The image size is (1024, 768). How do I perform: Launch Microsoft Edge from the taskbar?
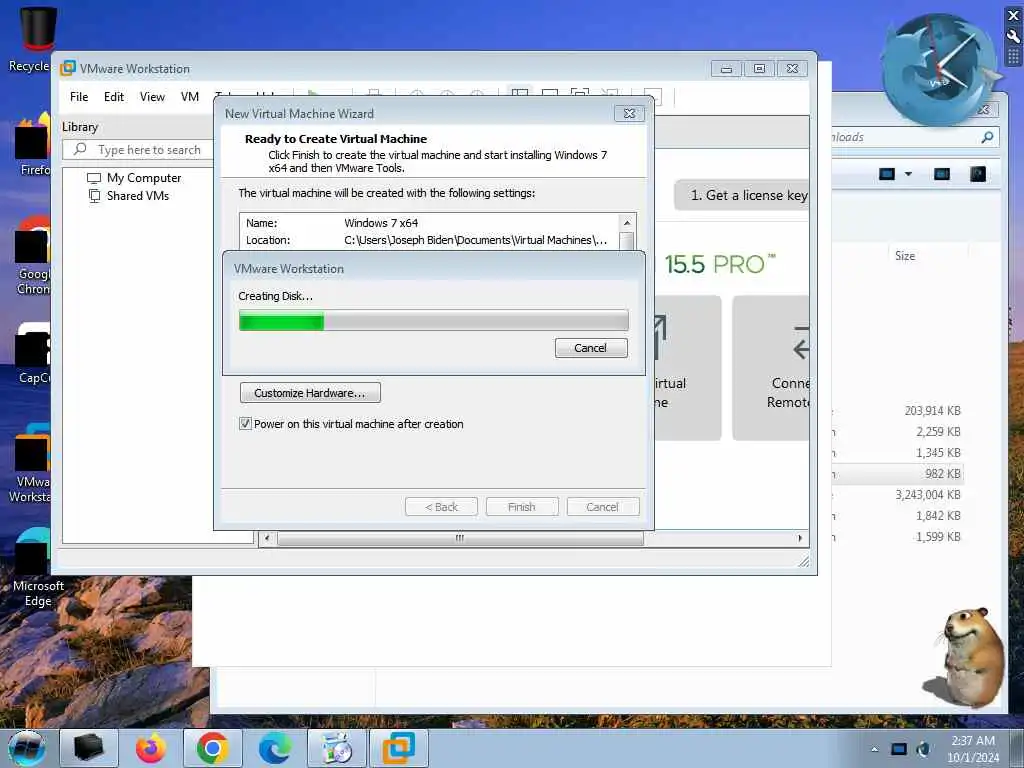point(275,748)
